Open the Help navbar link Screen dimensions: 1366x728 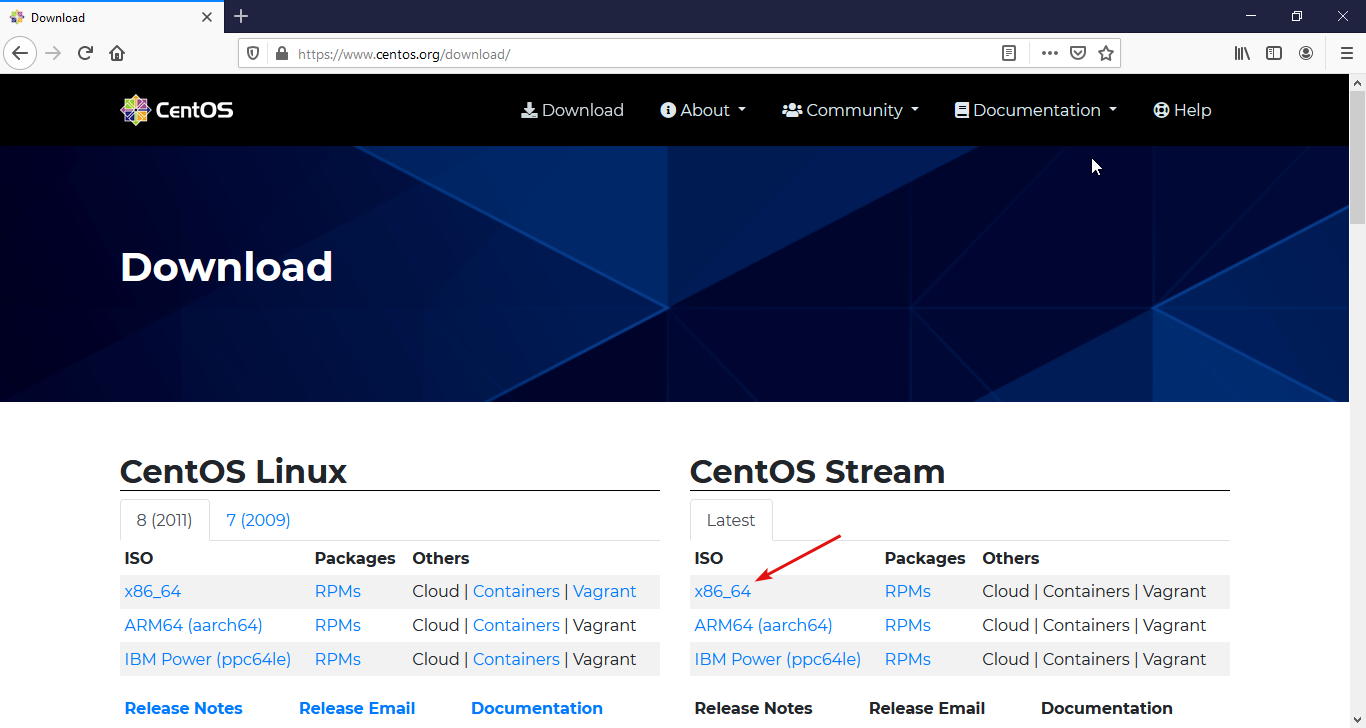[1182, 110]
